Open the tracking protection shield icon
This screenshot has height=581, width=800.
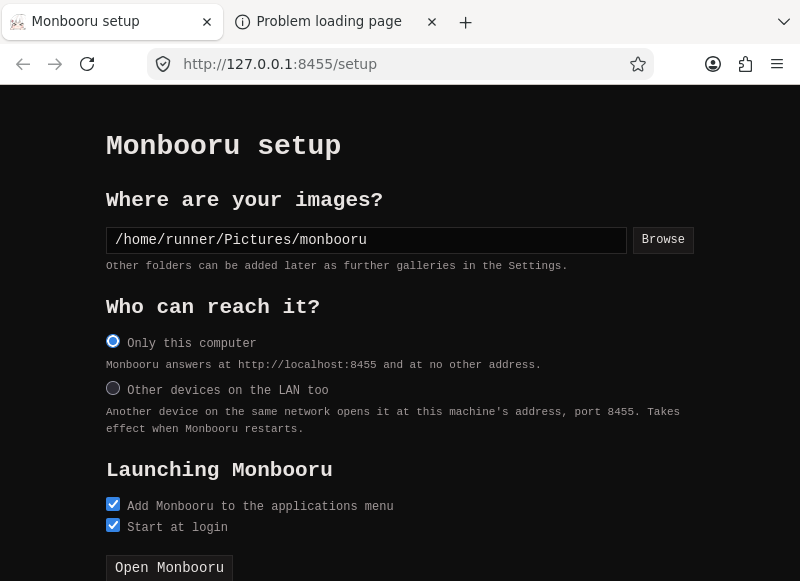(163, 64)
